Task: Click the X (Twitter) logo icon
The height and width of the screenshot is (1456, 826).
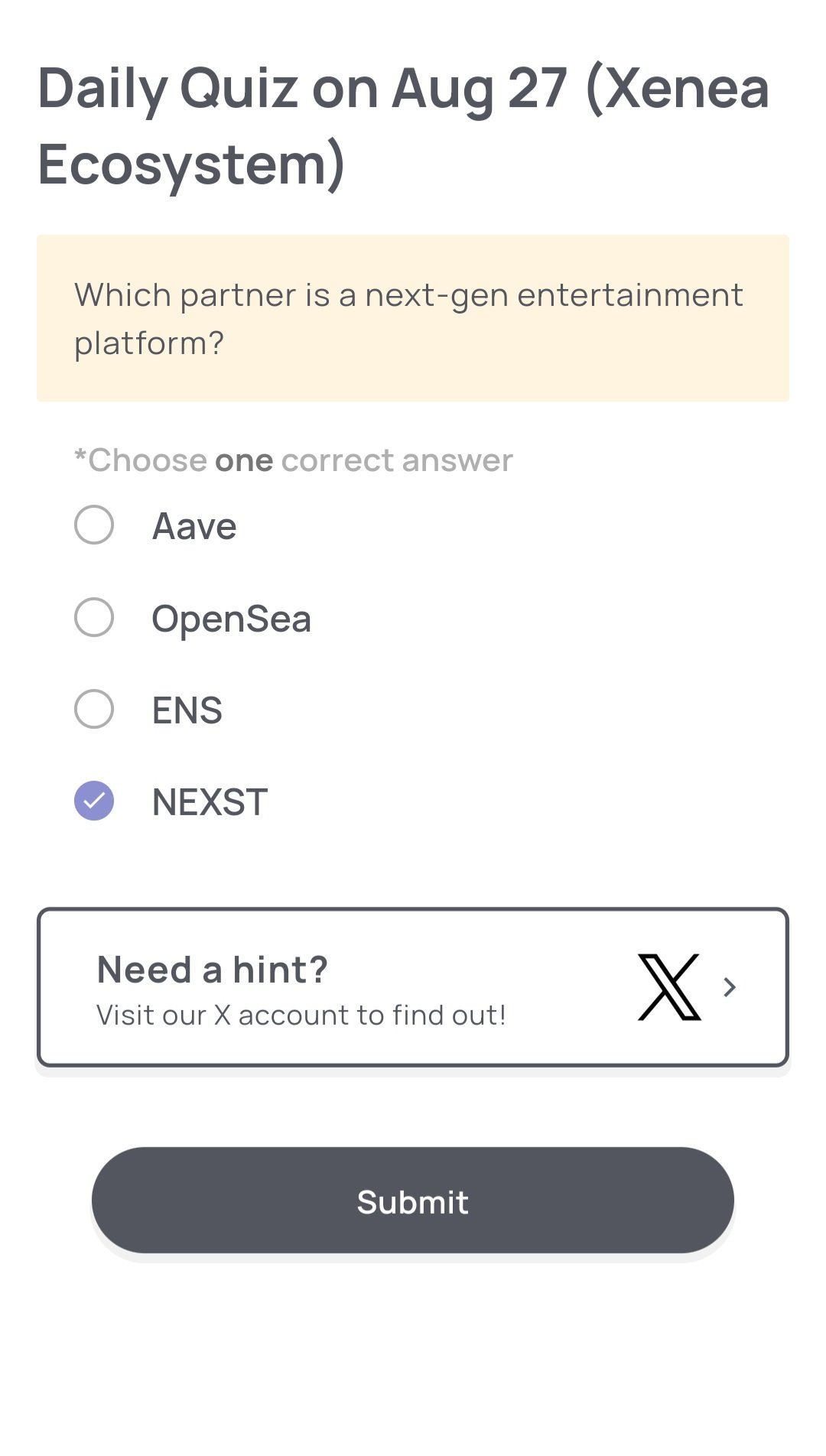Action: click(669, 986)
